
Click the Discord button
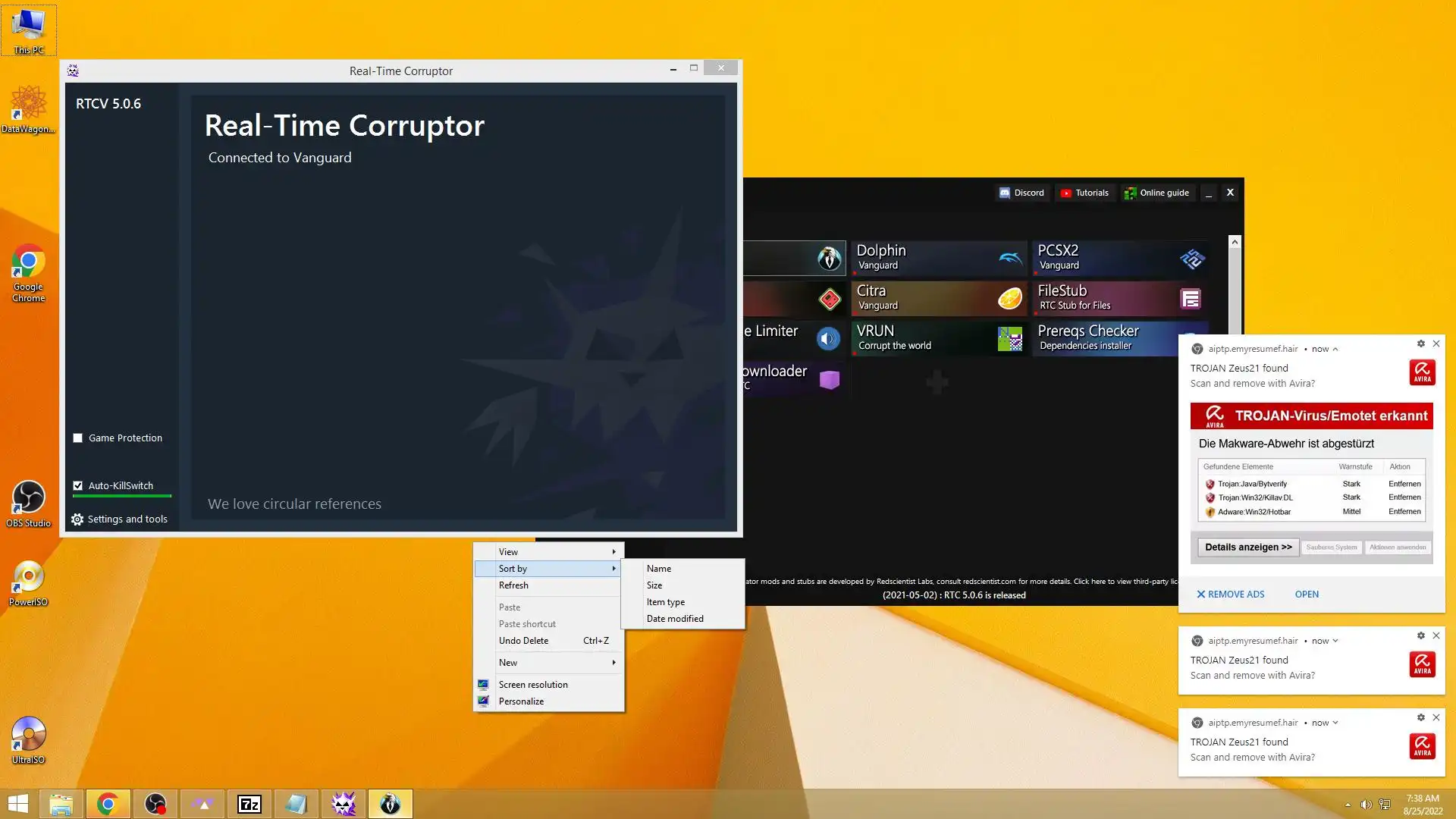point(1021,193)
